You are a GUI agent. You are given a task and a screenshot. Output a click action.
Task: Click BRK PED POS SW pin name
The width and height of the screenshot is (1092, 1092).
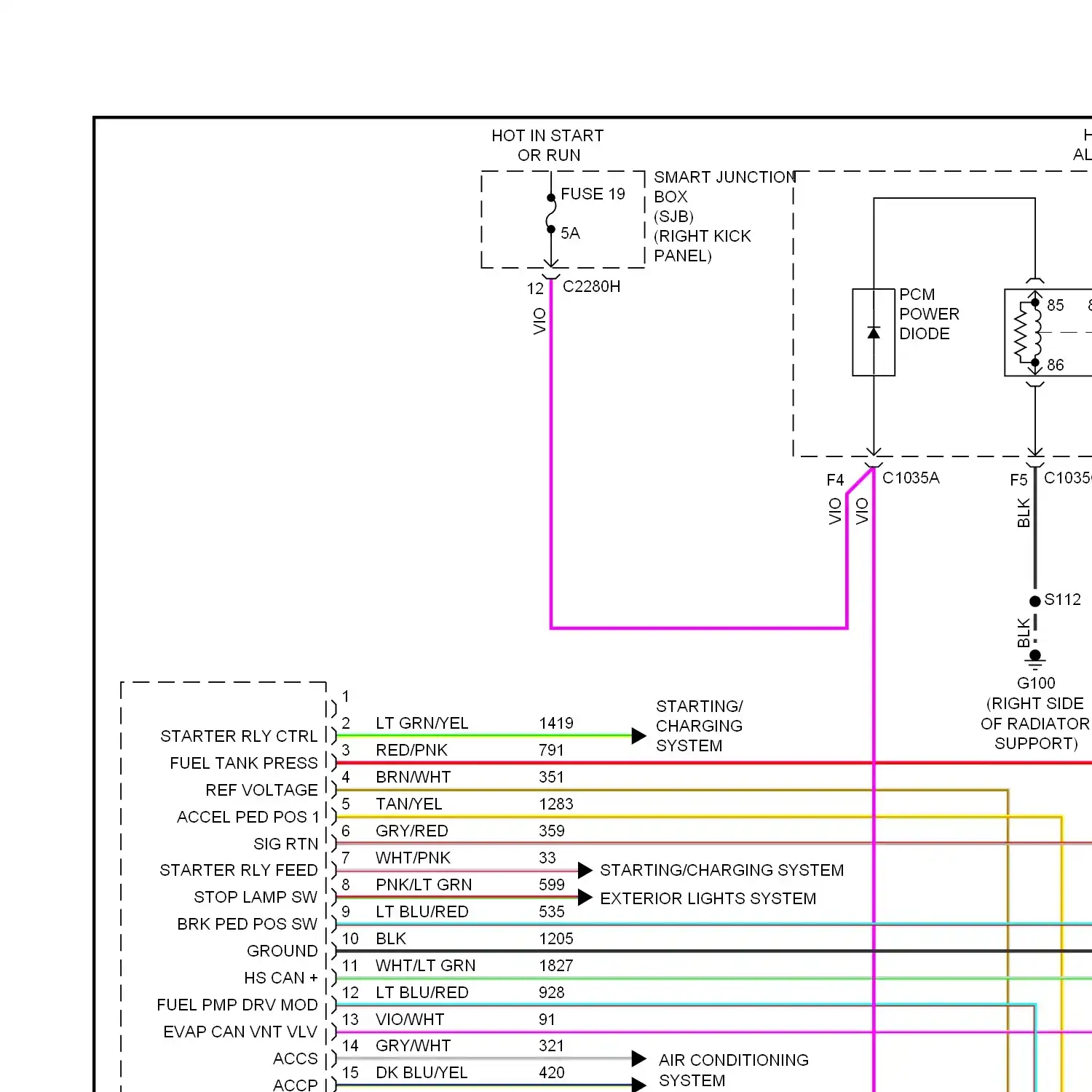tap(248, 925)
